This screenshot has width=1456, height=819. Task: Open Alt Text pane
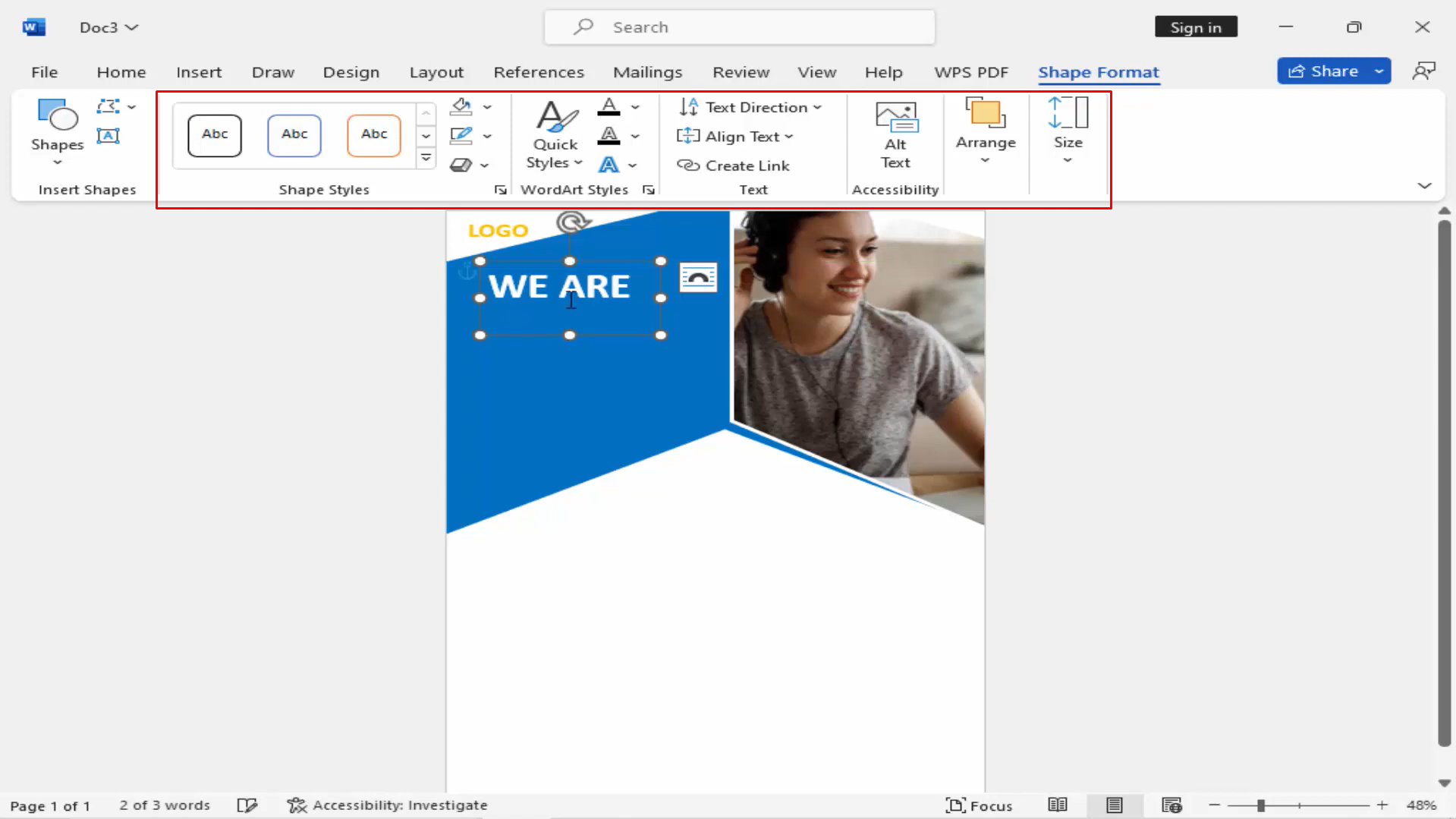click(x=895, y=134)
